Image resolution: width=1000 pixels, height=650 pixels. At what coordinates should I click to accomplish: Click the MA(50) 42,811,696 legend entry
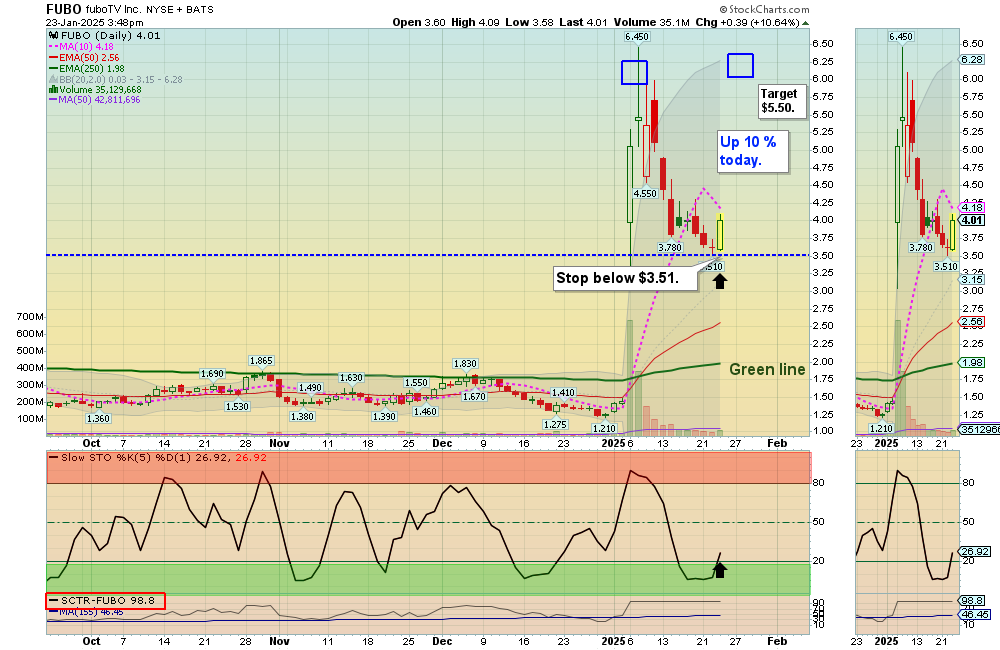point(94,100)
